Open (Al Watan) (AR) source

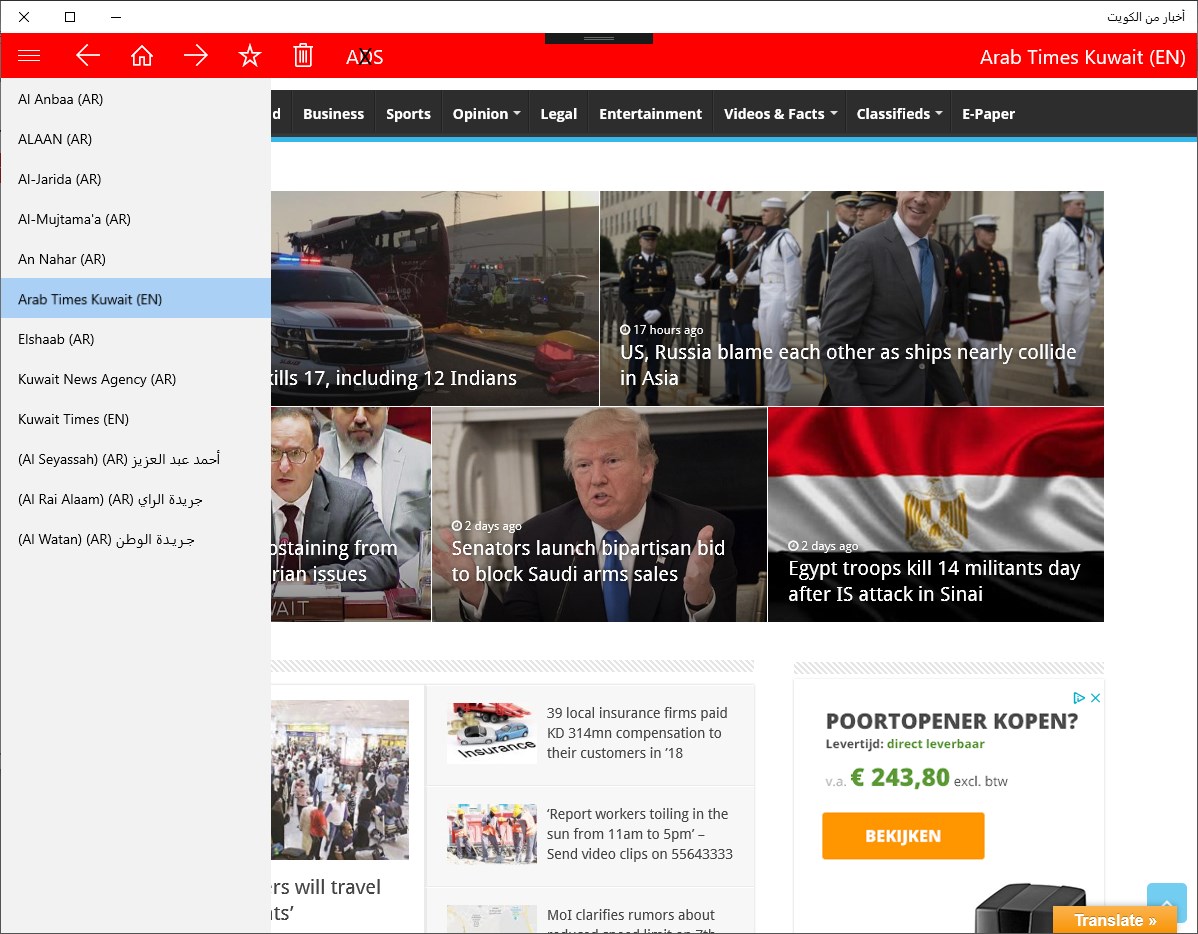pos(135,539)
